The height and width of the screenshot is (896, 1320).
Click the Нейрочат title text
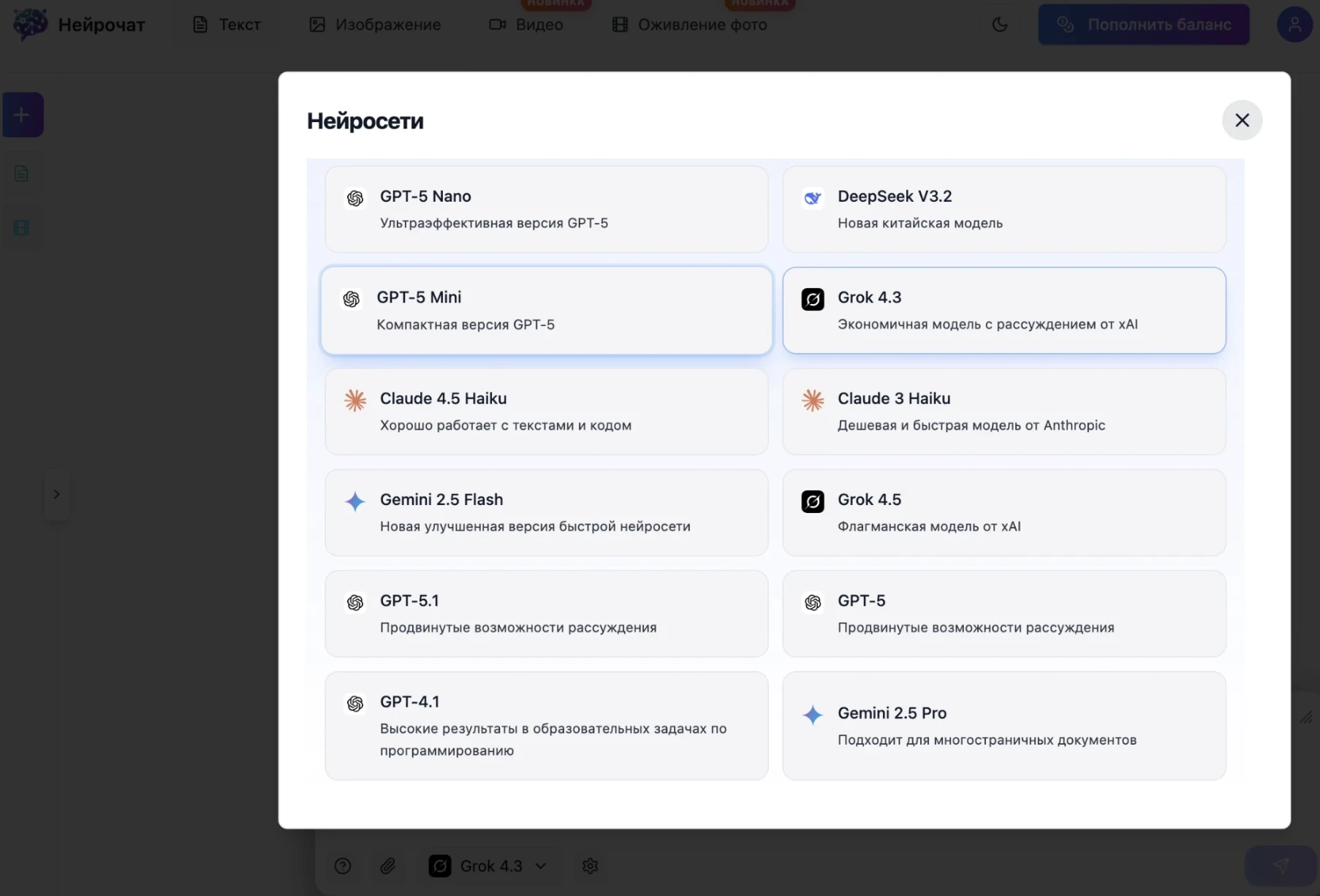(x=102, y=25)
